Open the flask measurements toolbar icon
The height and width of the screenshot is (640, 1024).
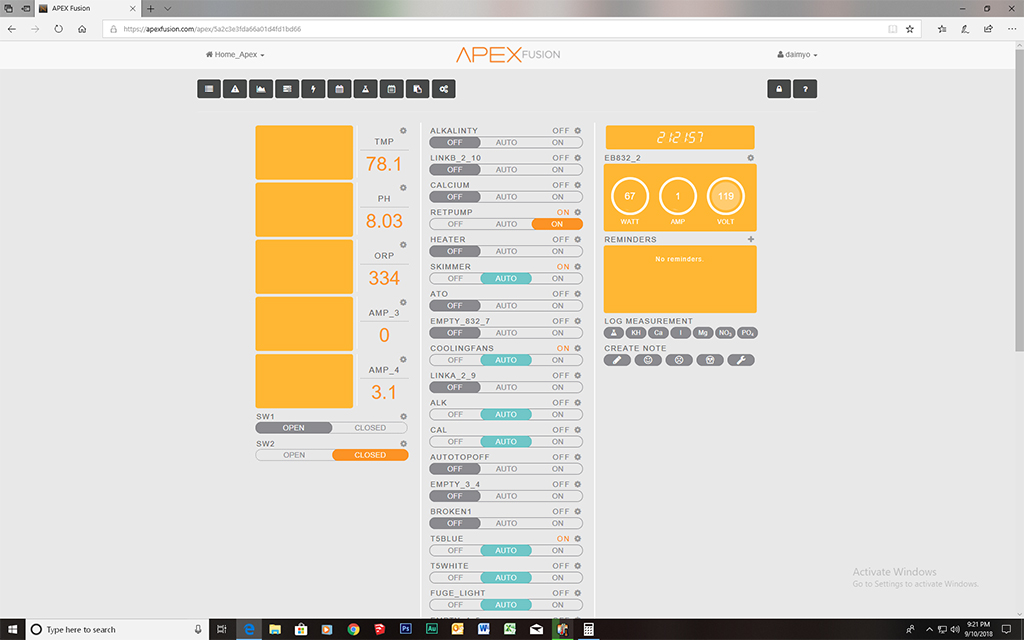coord(366,89)
